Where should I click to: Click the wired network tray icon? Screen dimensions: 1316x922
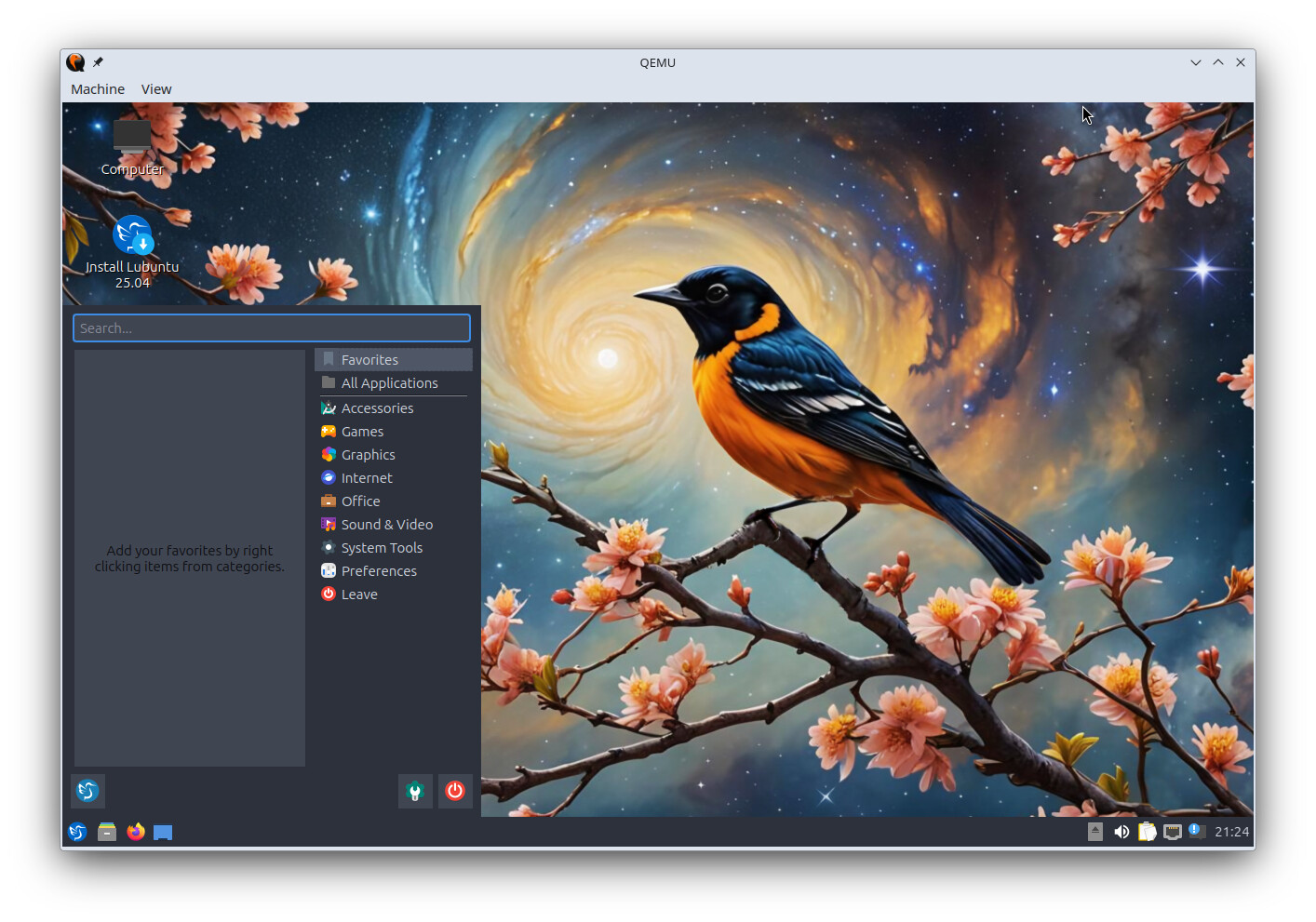(1173, 832)
